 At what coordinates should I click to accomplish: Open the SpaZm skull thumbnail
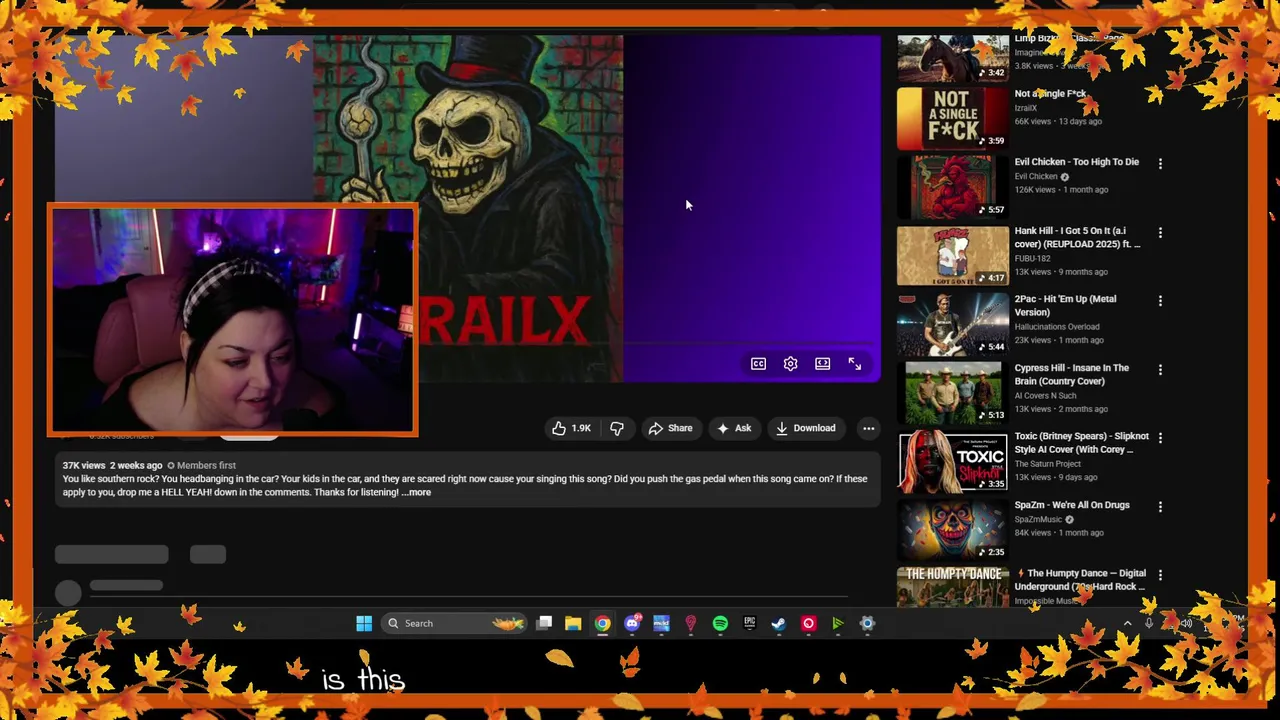pos(953,529)
